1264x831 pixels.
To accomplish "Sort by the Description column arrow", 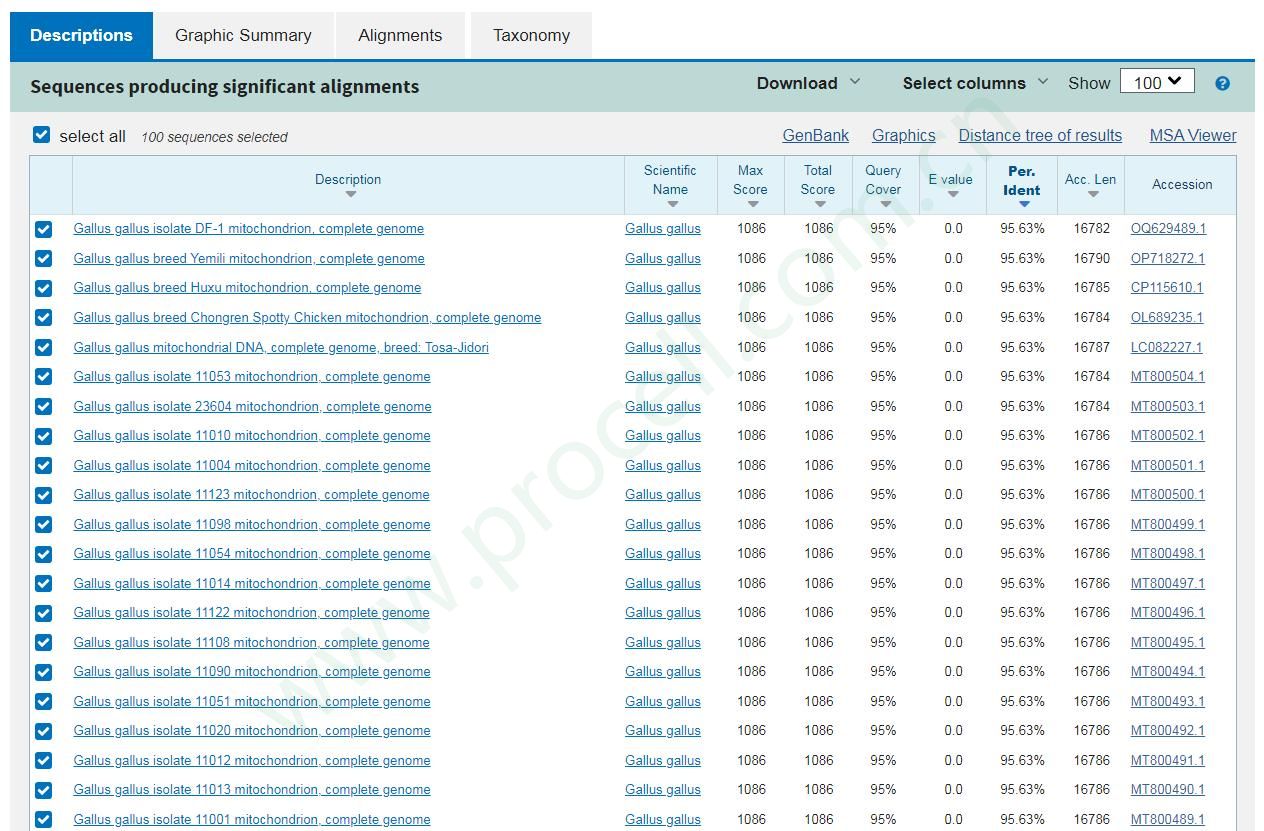I will (x=350, y=195).
